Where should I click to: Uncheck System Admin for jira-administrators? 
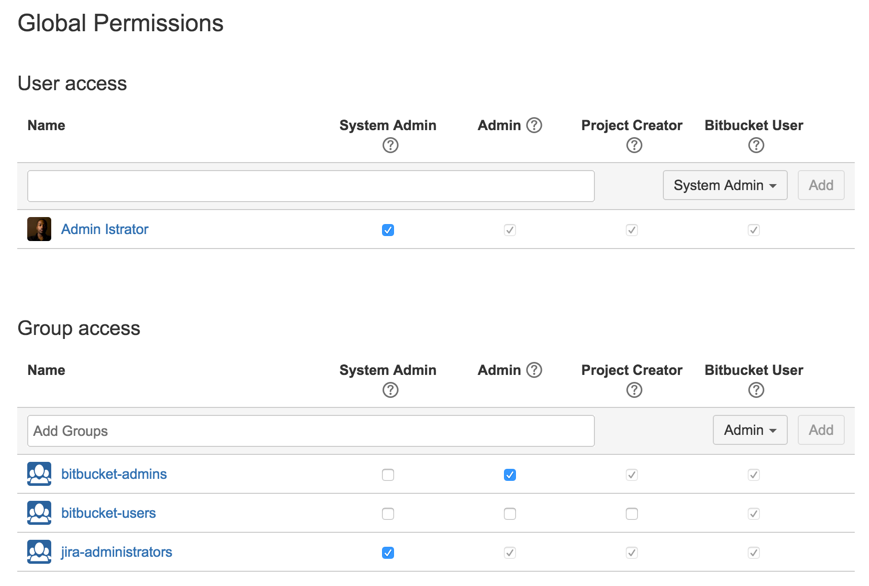388,553
